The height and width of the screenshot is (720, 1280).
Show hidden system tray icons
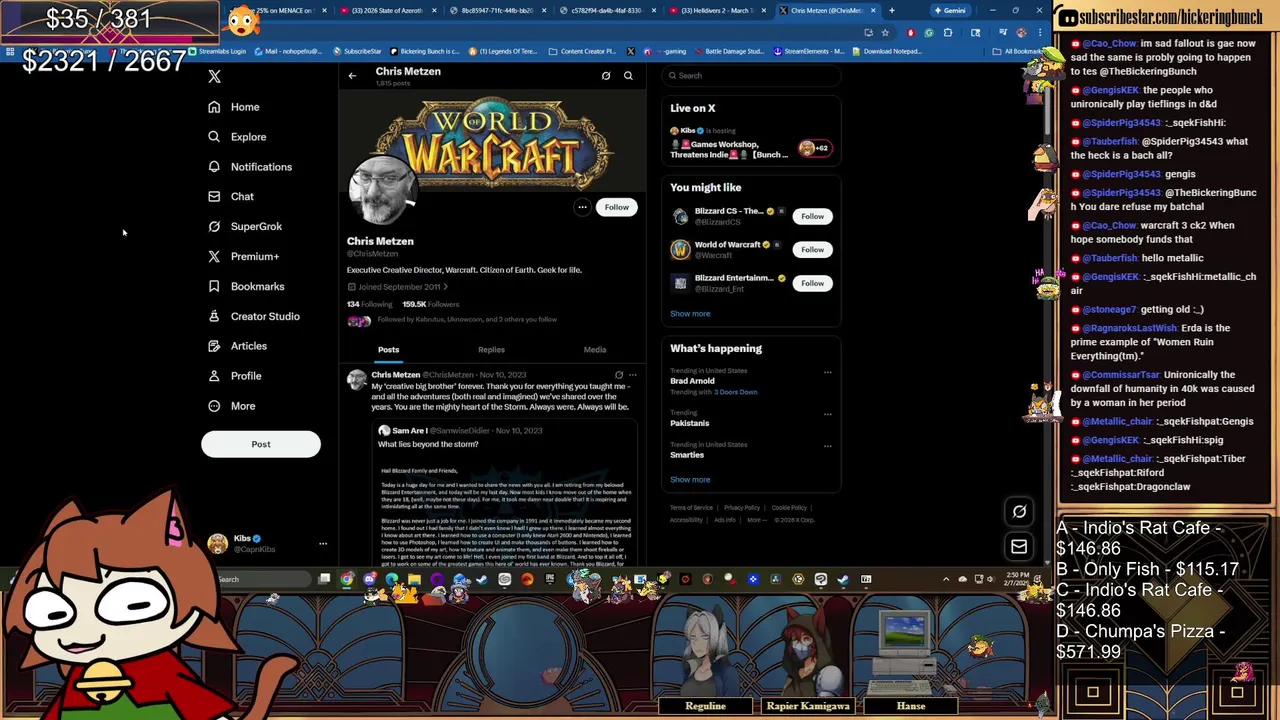pos(946,579)
